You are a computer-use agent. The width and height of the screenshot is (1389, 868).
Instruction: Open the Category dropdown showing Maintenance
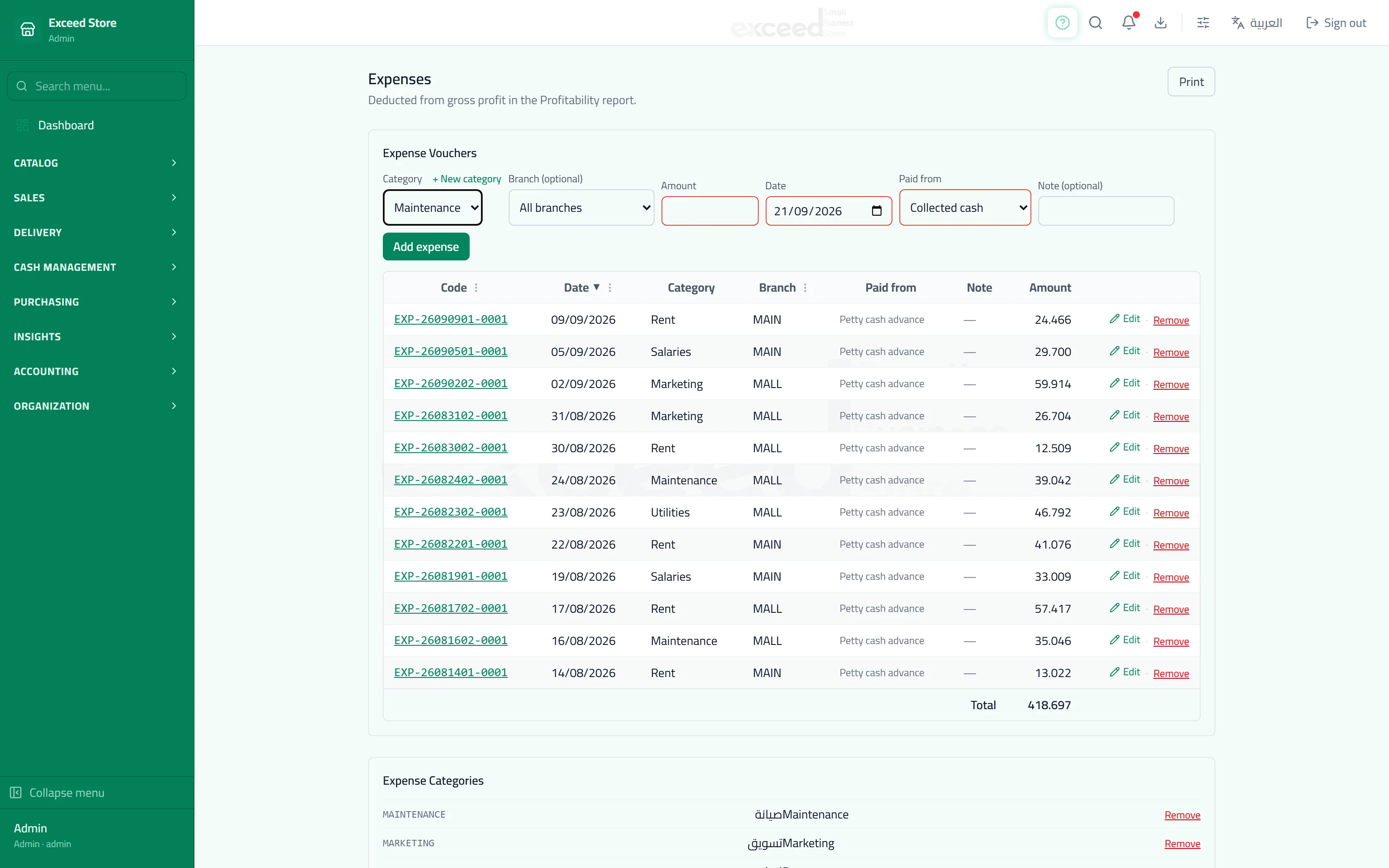(432, 208)
